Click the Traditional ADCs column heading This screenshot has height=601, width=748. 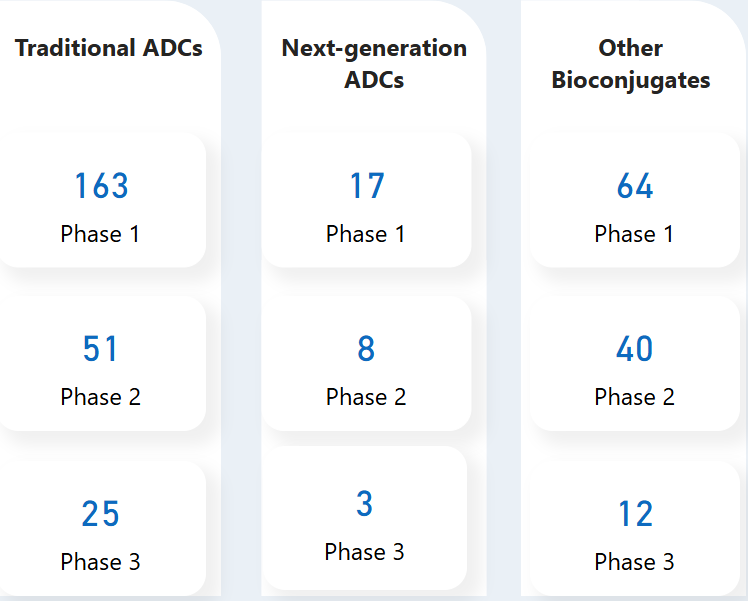click(109, 48)
